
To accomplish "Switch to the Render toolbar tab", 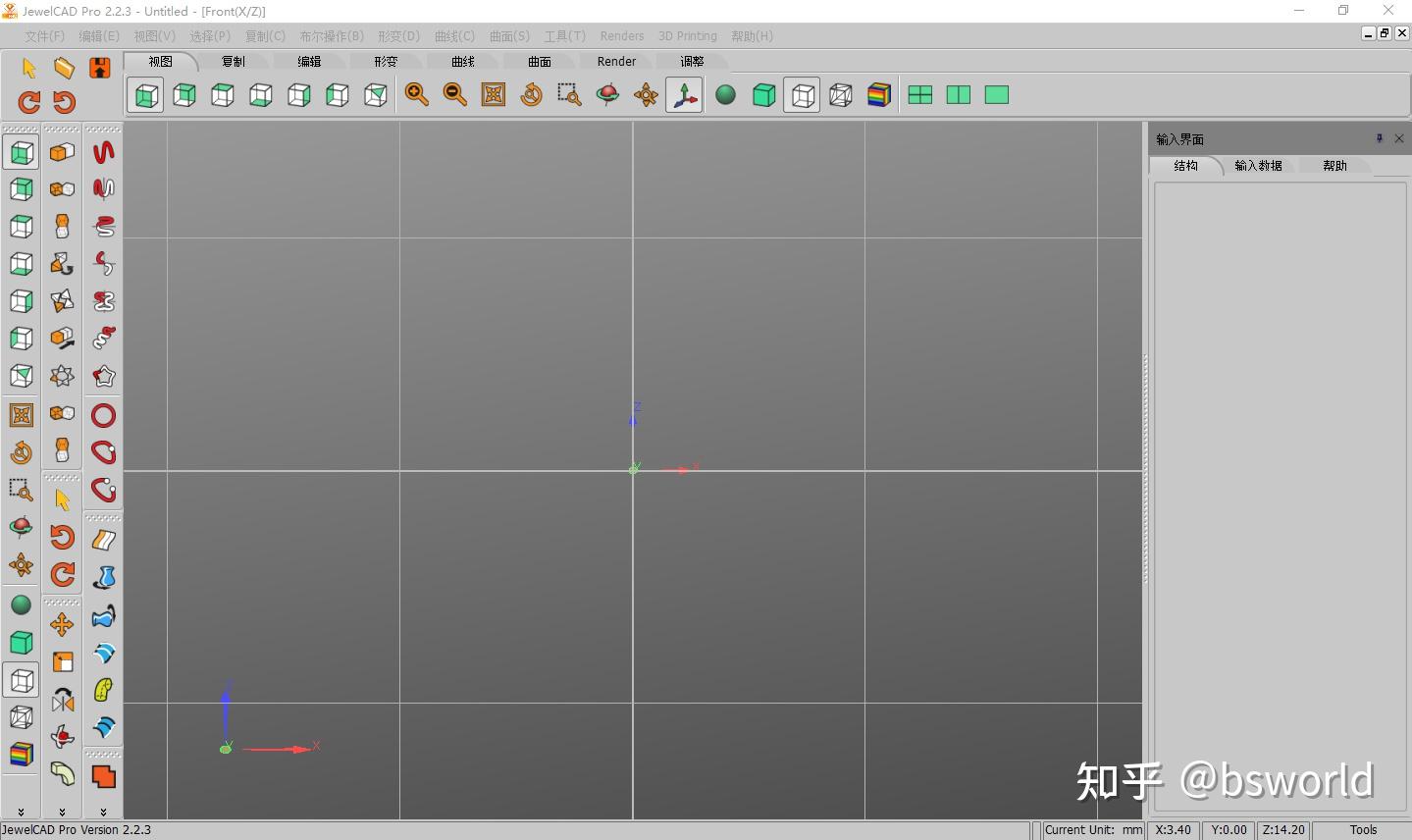I will click(616, 61).
